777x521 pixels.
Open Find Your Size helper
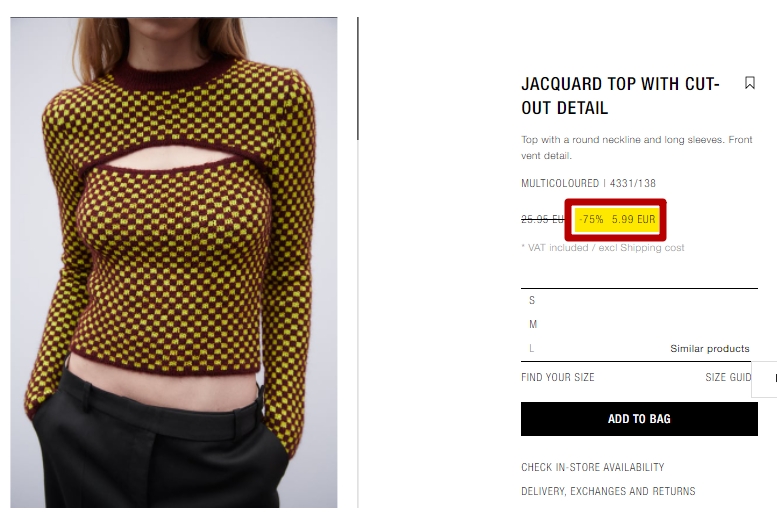point(557,377)
